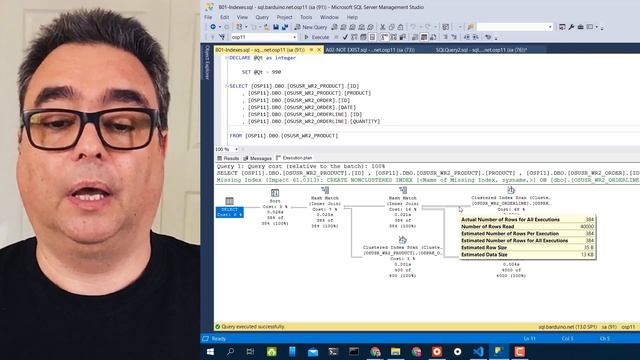Screen dimensions: 640x360
Task: Select Clustered Index Scan on OSUSR_WR2_ORDERLINE
Action: (x=511, y=199)
